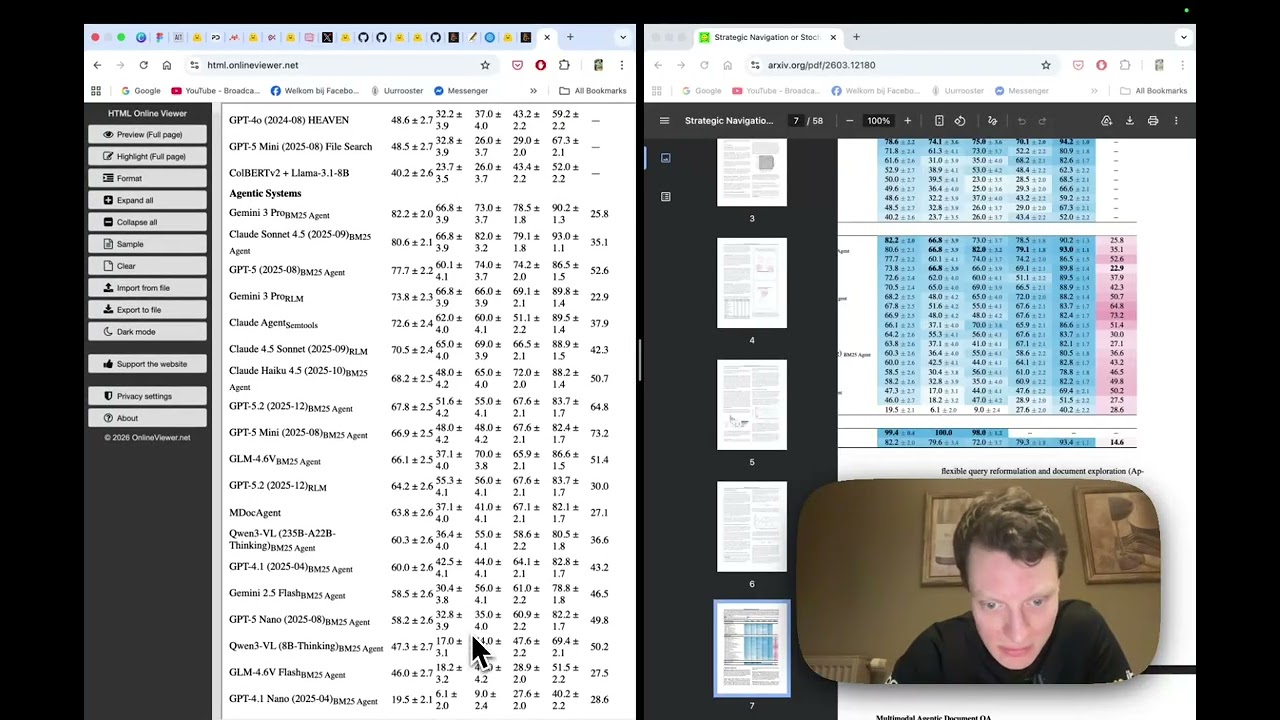Zoom in on the PDF
Image resolution: width=1280 pixels, height=720 pixels.
point(908,121)
